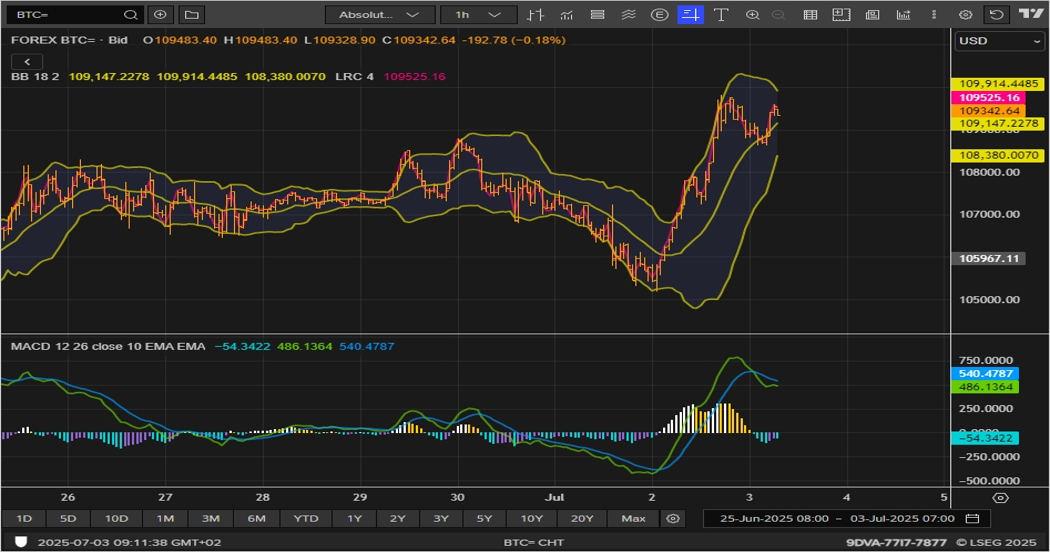Open chart settings gear in top toolbar
The width and height of the screenshot is (1050, 552).
(966, 15)
